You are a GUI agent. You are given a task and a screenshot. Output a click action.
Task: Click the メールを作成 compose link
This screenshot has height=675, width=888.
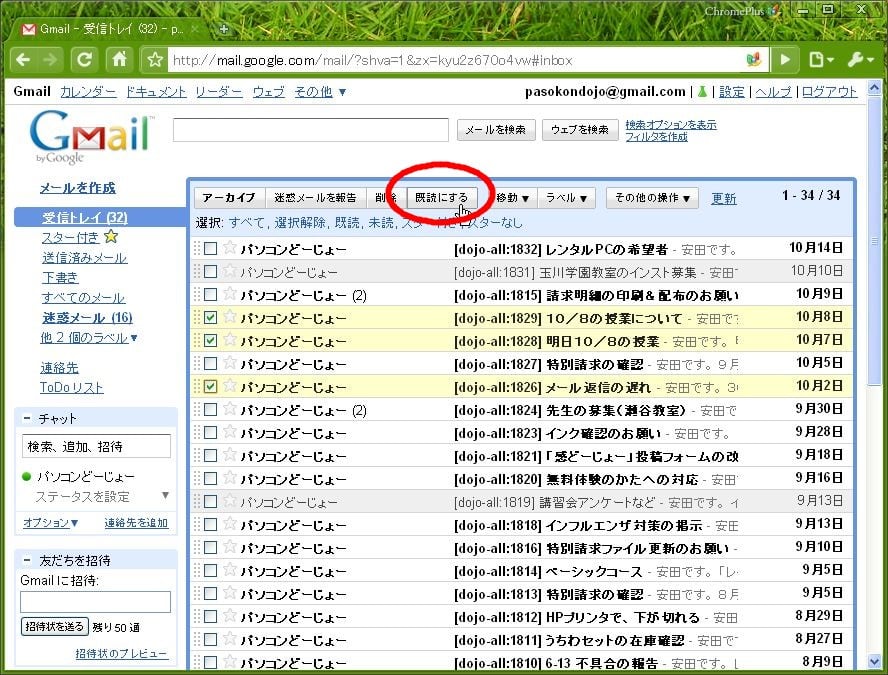(x=77, y=188)
